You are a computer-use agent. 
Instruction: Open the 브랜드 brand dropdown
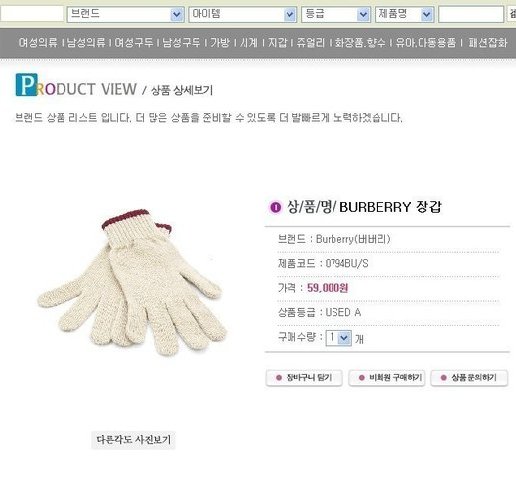[125, 14]
